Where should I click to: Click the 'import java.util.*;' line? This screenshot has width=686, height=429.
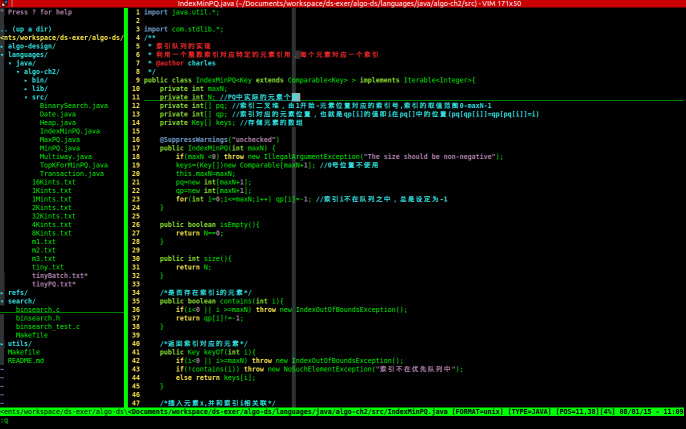[x=182, y=12]
